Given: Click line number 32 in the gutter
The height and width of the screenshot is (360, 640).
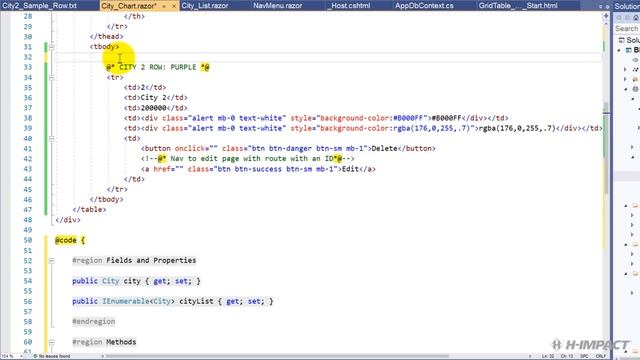Looking at the screenshot, I should [x=27, y=57].
